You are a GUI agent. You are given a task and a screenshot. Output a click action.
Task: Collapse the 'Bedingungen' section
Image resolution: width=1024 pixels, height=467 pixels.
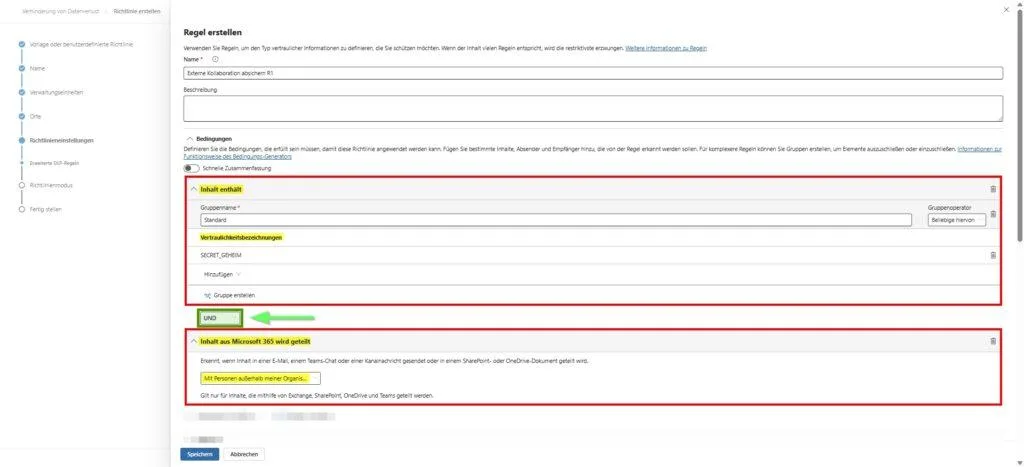tap(188, 138)
